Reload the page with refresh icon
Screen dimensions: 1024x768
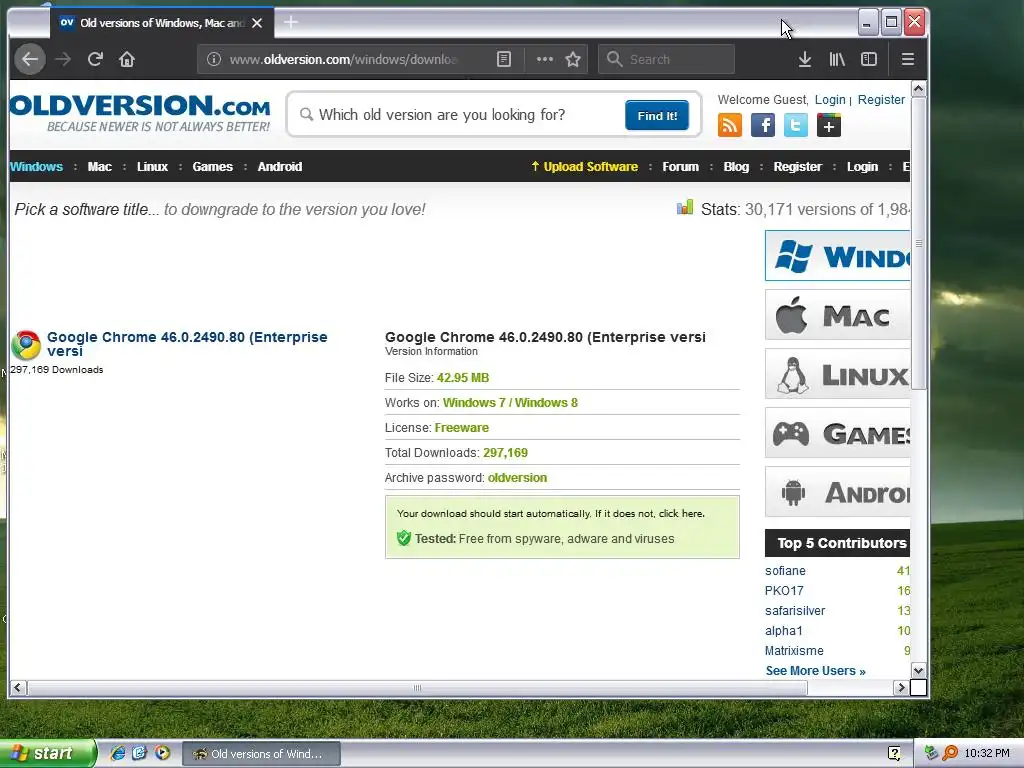click(x=95, y=59)
